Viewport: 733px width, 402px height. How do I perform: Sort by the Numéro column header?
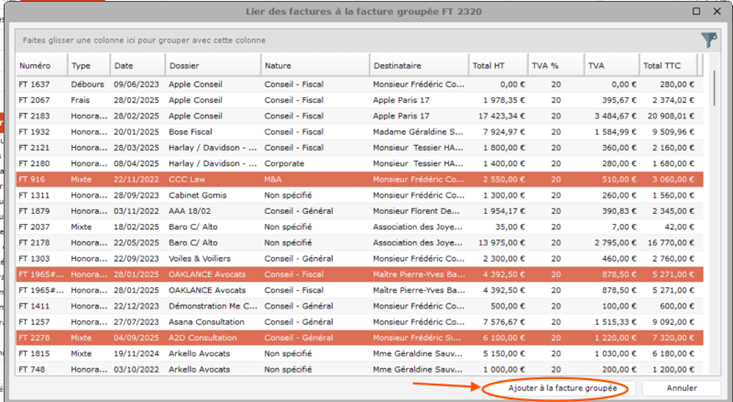click(x=41, y=64)
